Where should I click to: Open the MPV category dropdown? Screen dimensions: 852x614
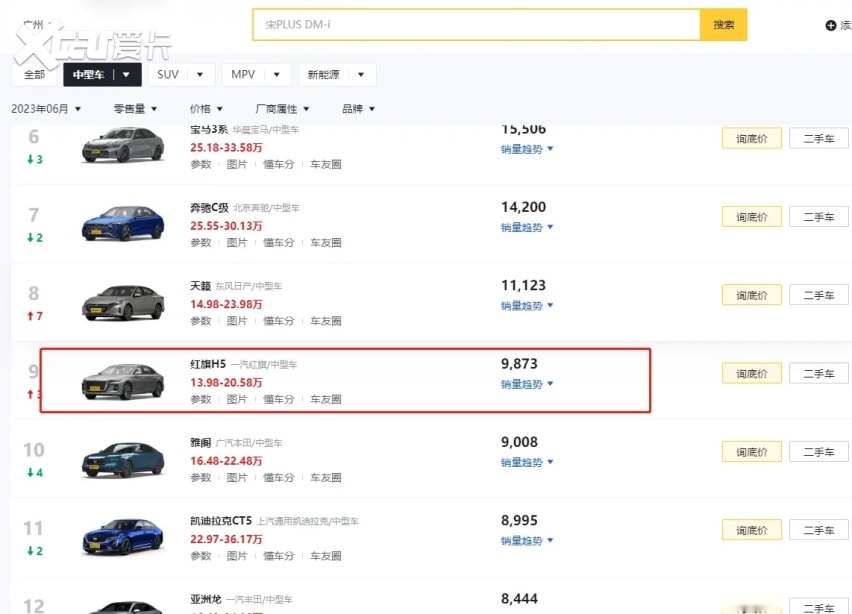(259, 75)
